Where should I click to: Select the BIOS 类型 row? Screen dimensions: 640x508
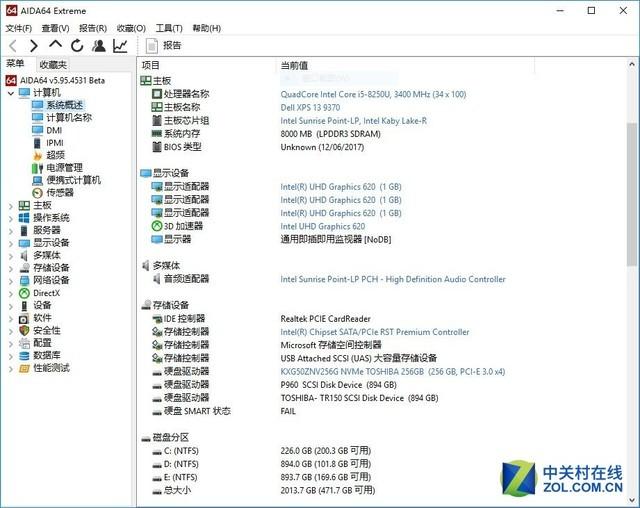tap(384, 147)
